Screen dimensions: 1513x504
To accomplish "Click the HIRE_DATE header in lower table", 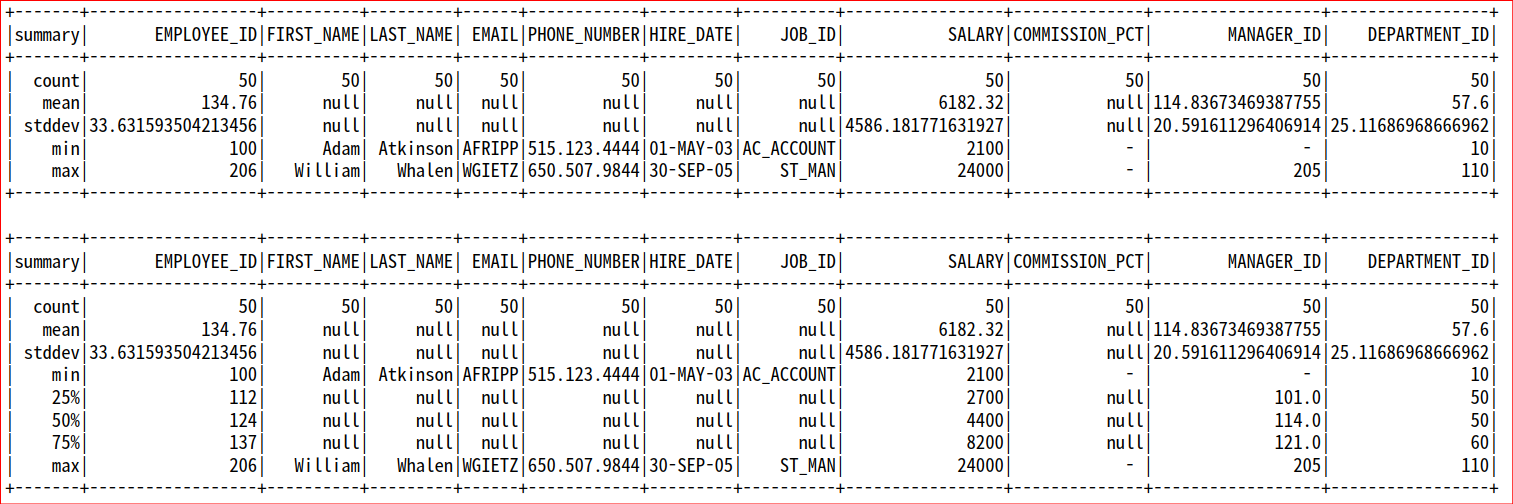I will (x=691, y=262).
